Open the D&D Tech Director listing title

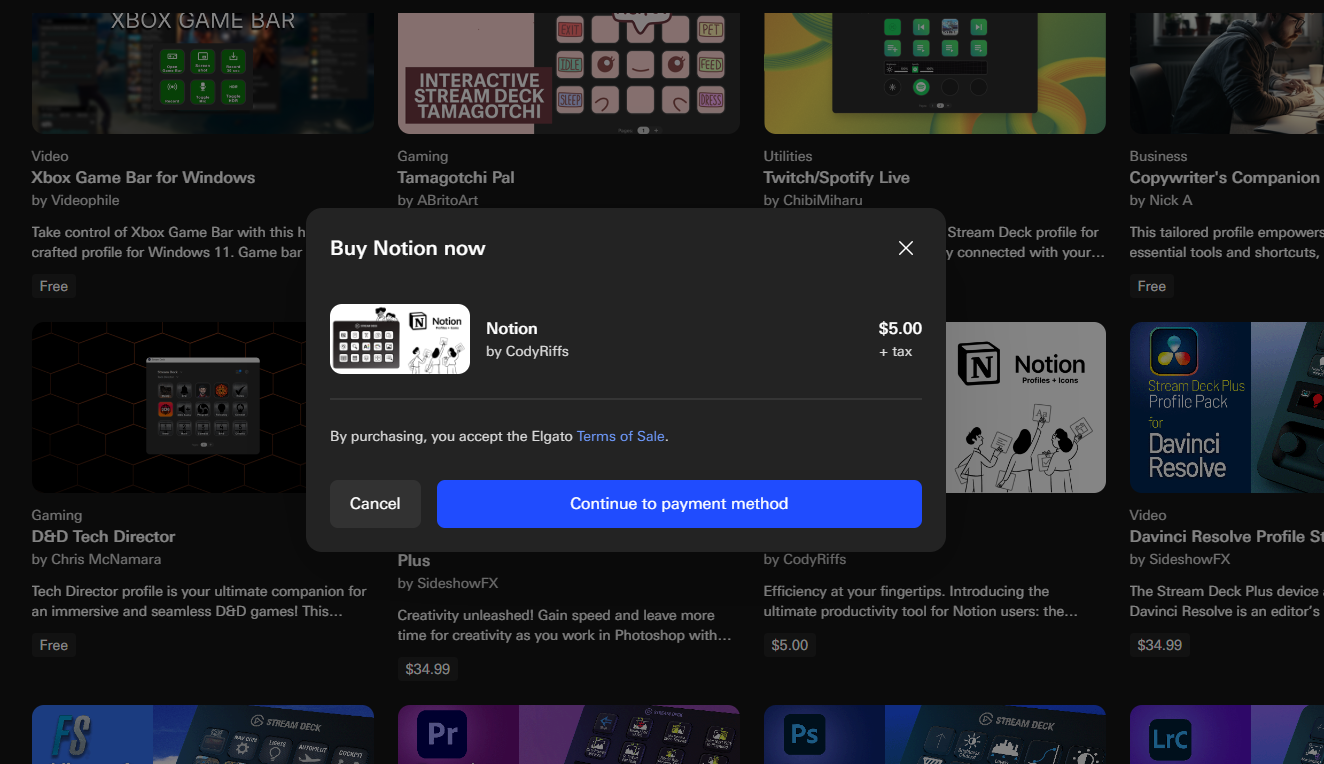click(103, 536)
